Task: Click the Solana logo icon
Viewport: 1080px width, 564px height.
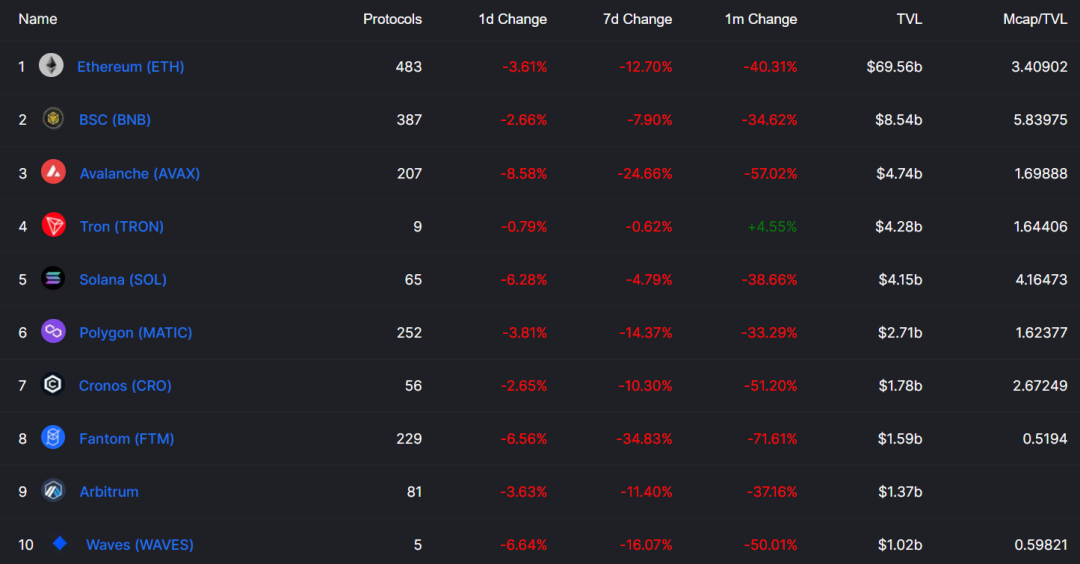Action: tap(53, 278)
